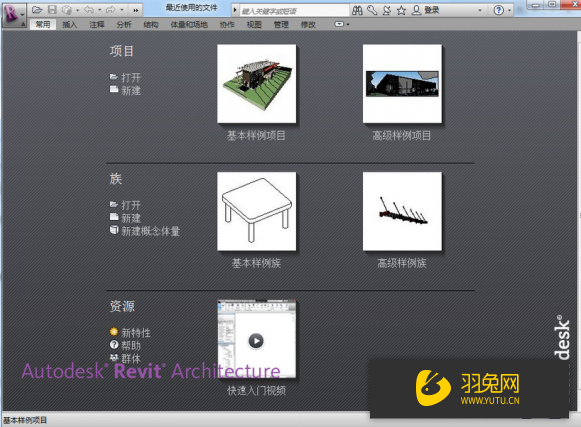Screen dimensions: 581x427
Task: Click the 新特性 resource link
Action: tap(136, 332)
